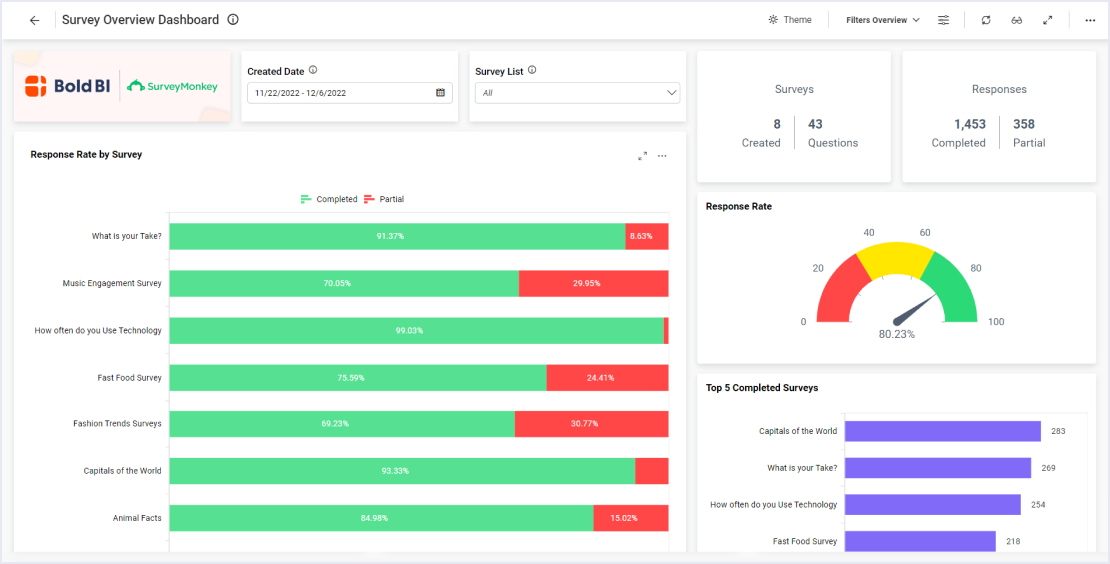The image size is (1110, 564).
Task: Click the Capitals of the World purple bar
Action: coord(942,431)
